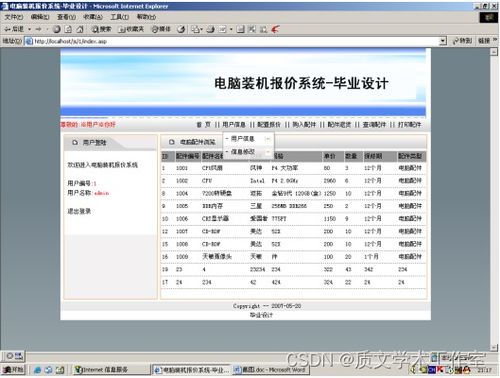Open the 编辑 (Edit) menu
Viewport: 500px width, 378px height.
click(40, 17)
